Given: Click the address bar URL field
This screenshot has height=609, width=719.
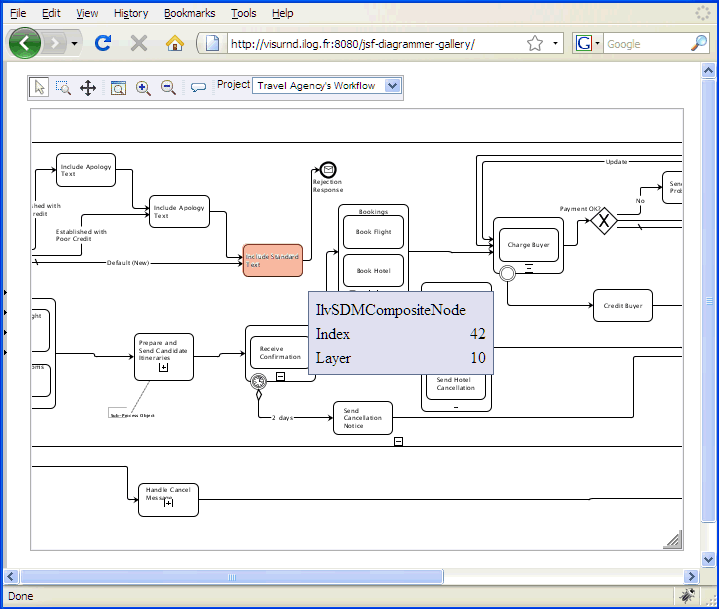Looking at the screenshot, I should [370, 44].
